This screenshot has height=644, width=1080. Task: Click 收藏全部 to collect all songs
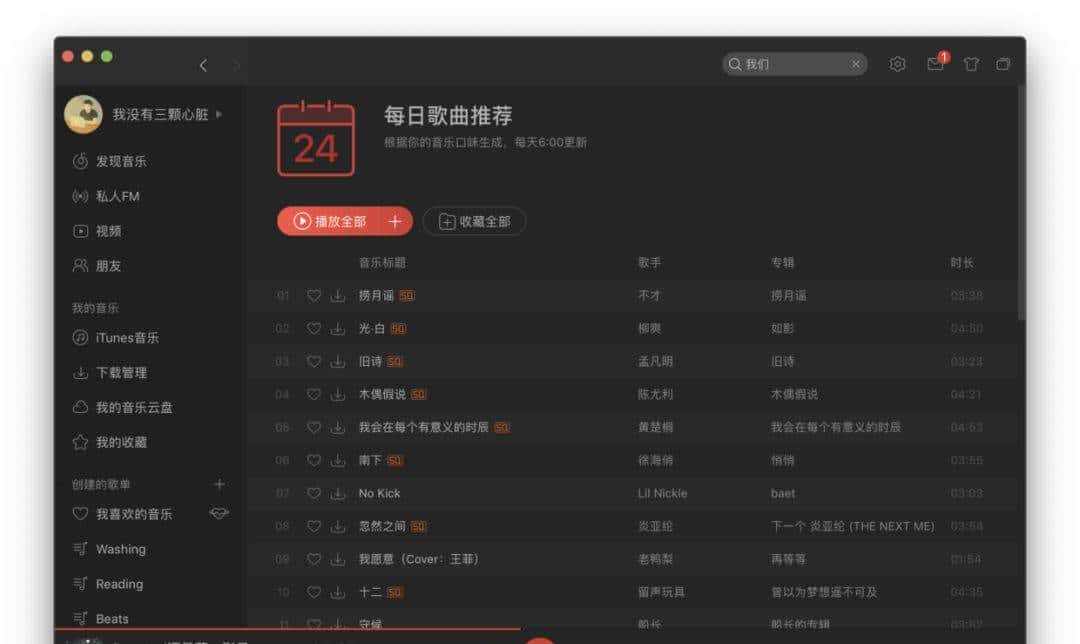(x=474, y=222)
